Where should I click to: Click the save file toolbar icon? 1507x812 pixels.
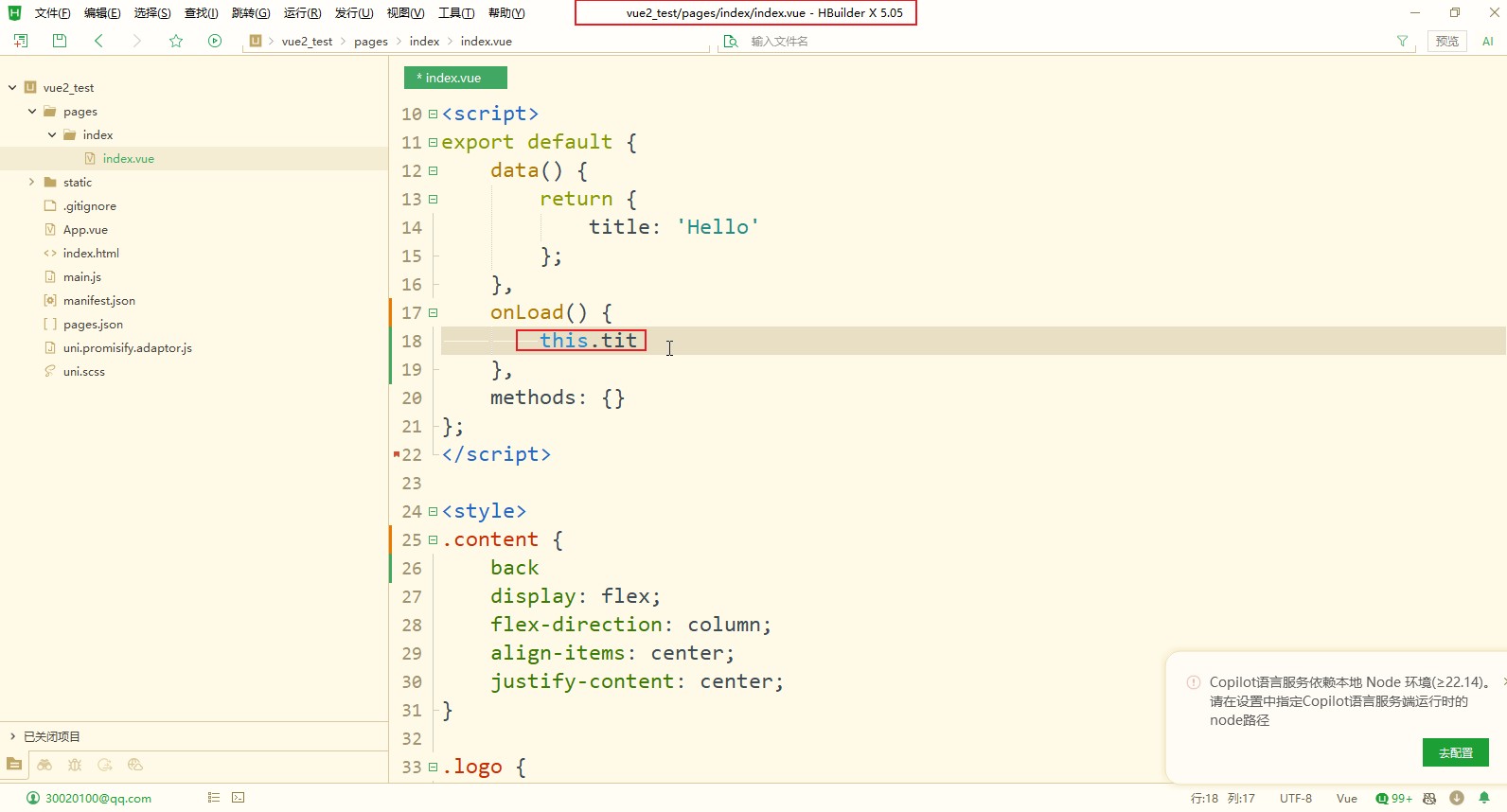pos(60,41)
